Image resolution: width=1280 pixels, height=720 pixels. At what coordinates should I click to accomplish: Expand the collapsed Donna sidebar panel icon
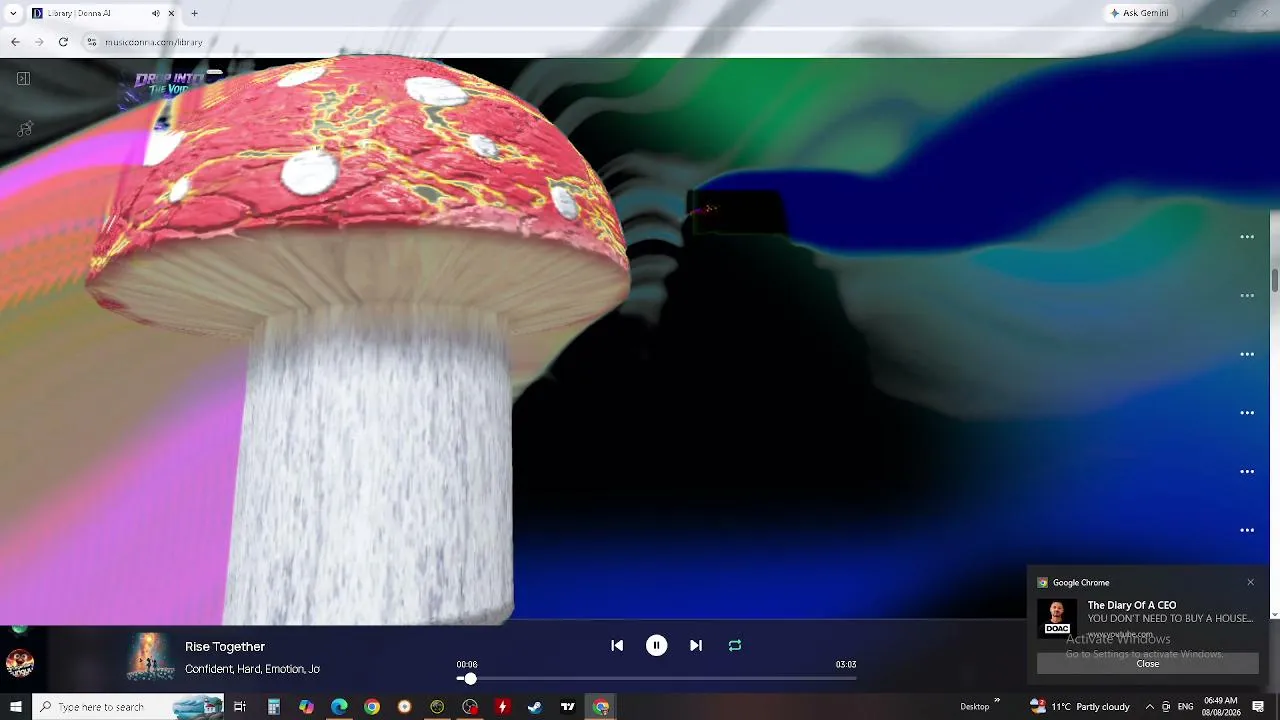[23, 78]
